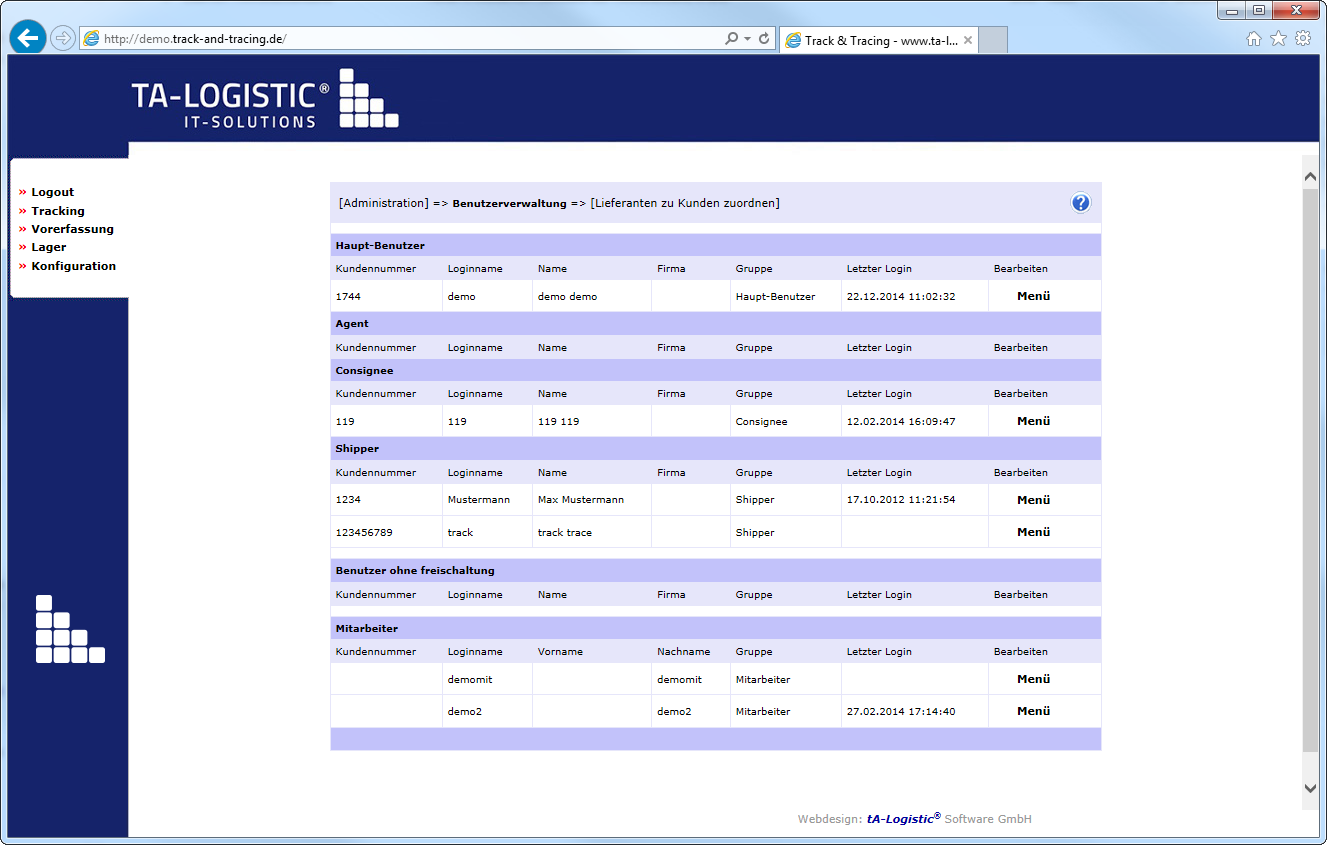Close the Track & Tracing tab

[x=968, y=40]
